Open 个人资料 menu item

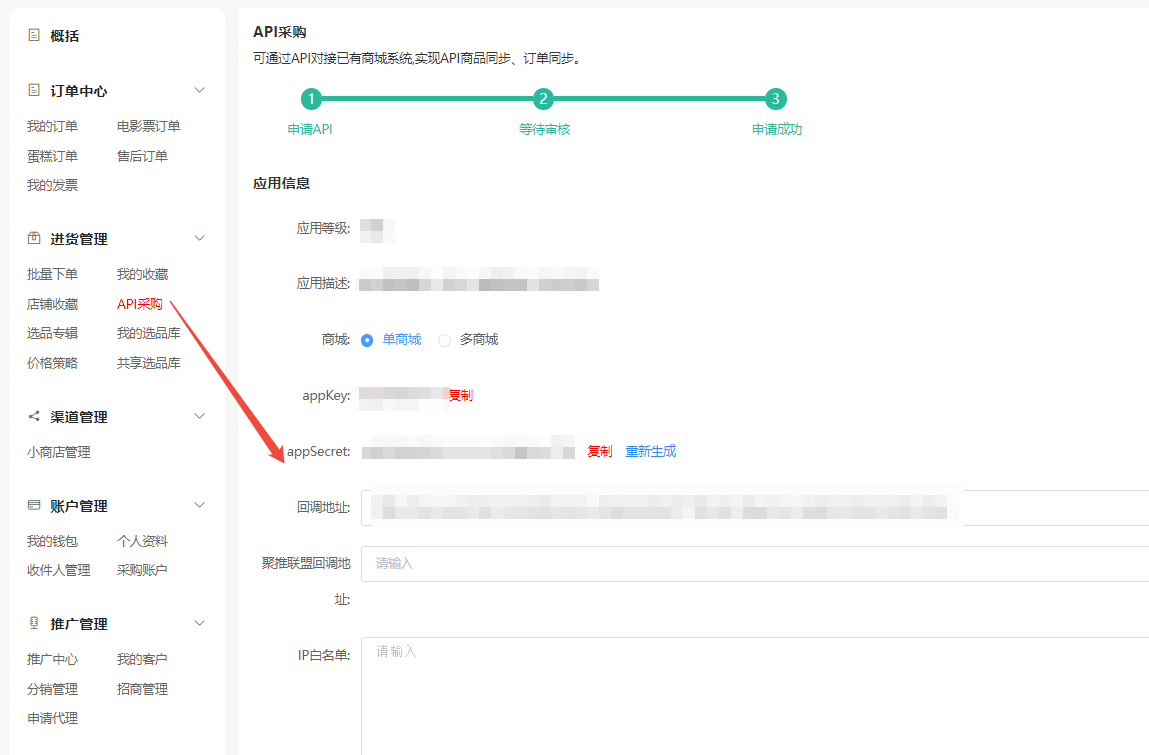(x=142, y=542)
